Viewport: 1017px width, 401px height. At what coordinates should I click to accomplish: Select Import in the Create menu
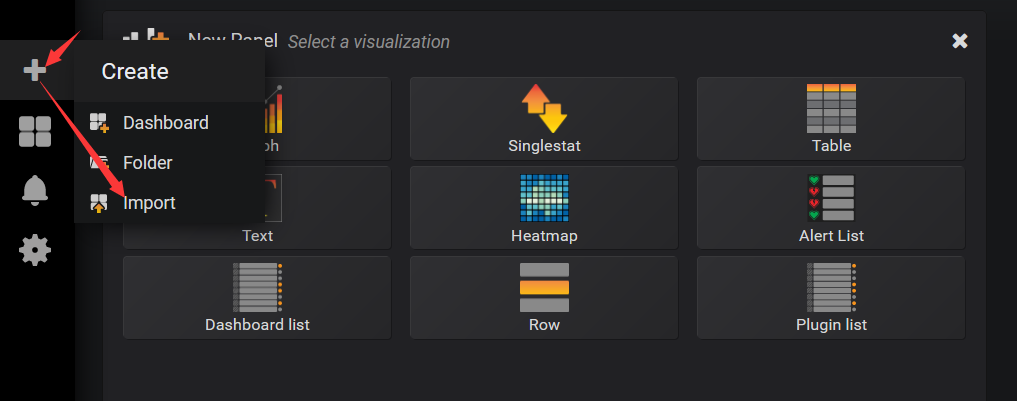[x=149, y=203]
